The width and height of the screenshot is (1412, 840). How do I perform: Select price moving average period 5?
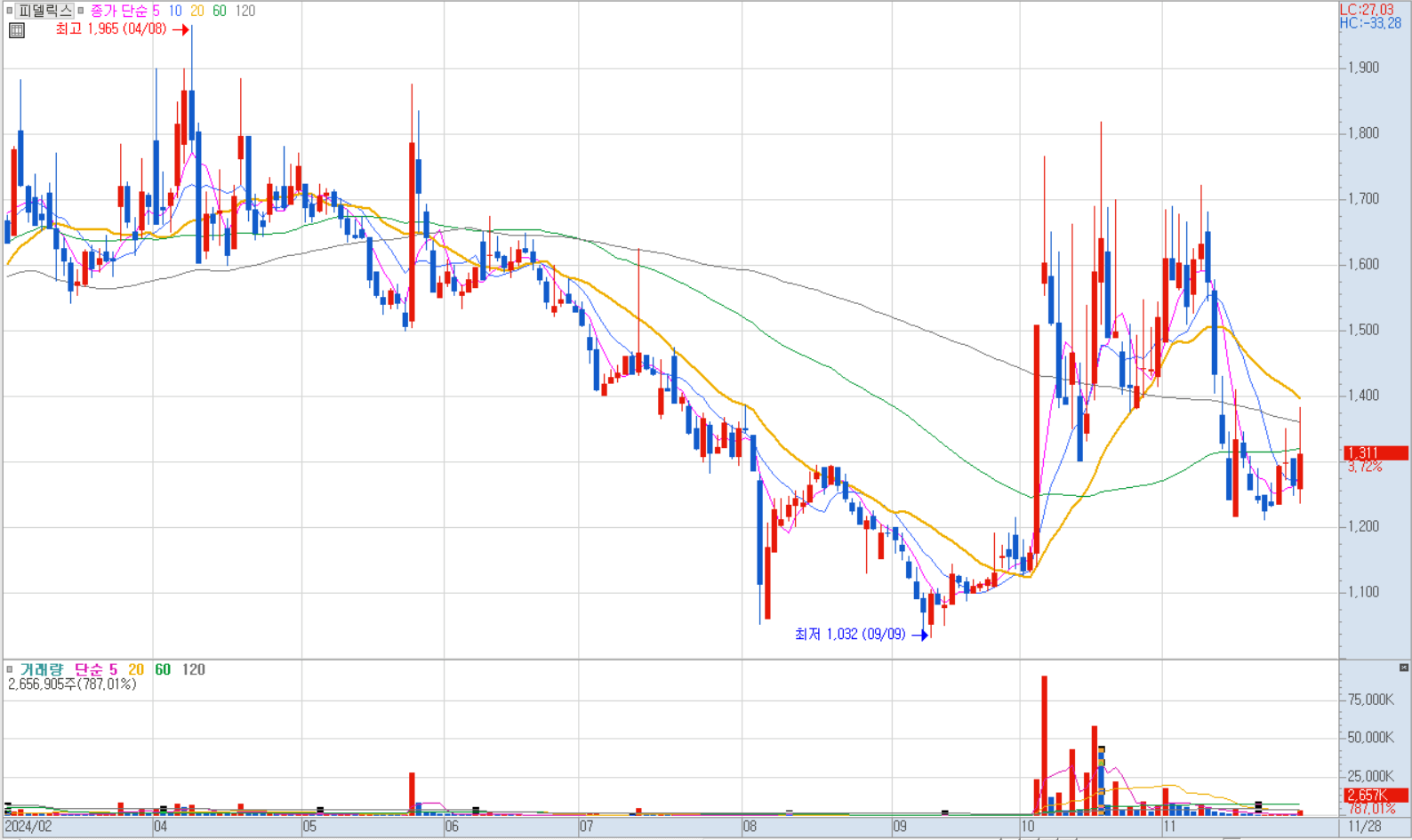[156, 11]
